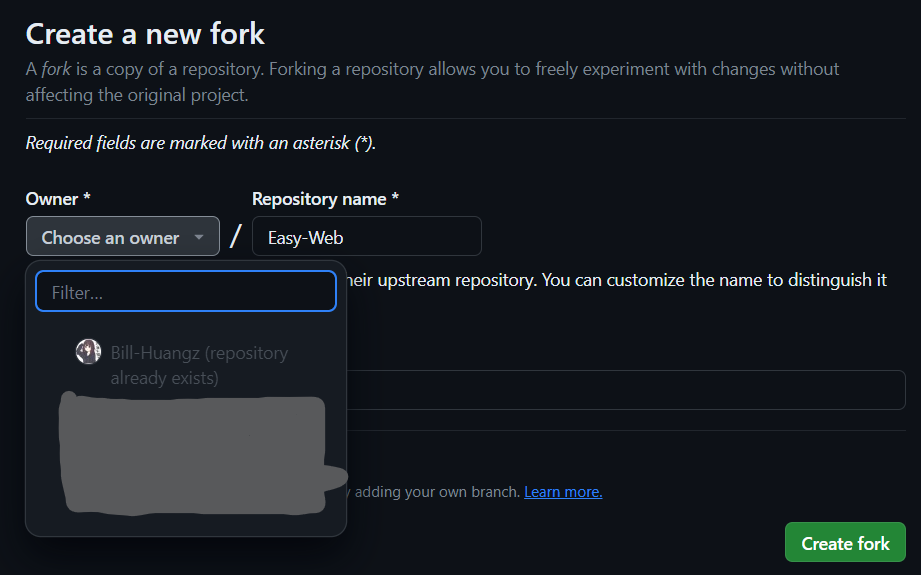Click the slash separator between owner and name
921x575 pixels.
(236, 237)
